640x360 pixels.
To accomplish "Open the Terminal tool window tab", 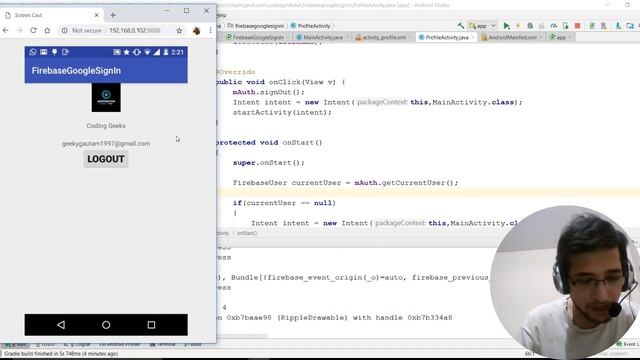I will 162,345.
